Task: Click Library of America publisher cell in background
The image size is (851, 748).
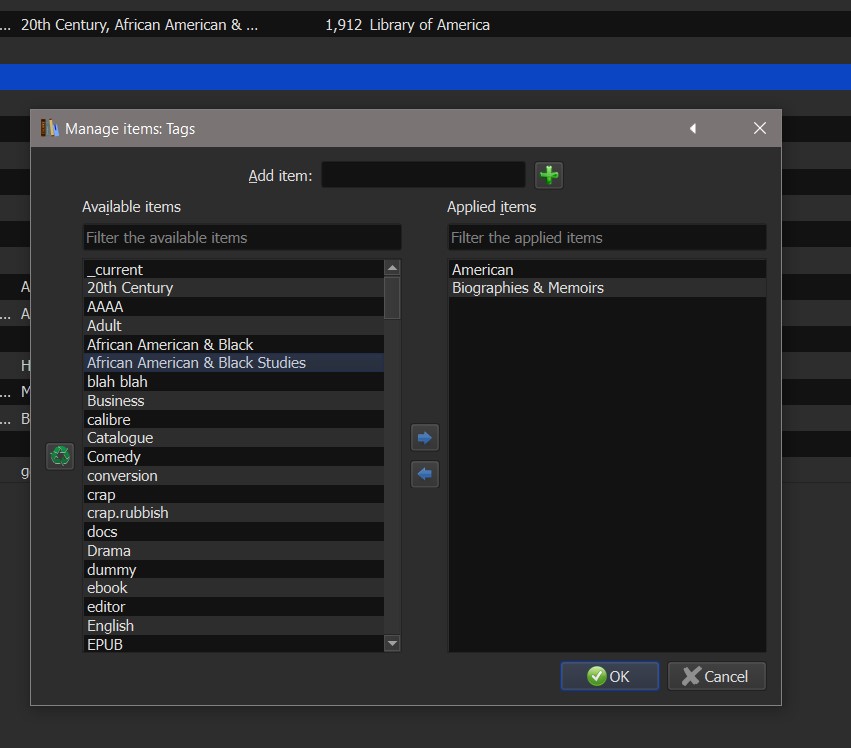Action: point(429,24)
